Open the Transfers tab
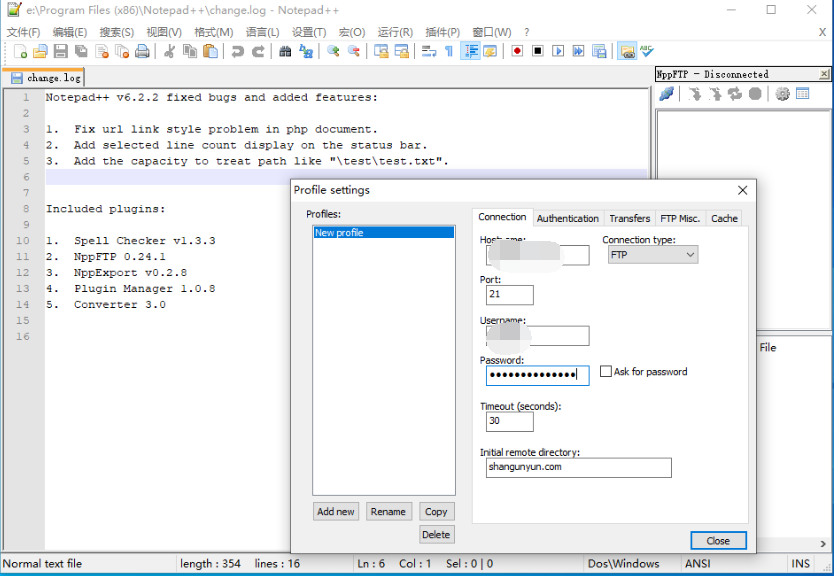This screenshot has width=834, height=576. coord(629,218)
